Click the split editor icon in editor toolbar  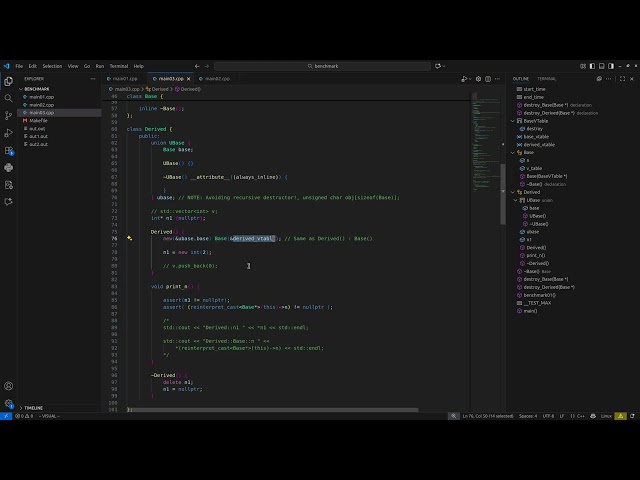click(x=488, y=79)
